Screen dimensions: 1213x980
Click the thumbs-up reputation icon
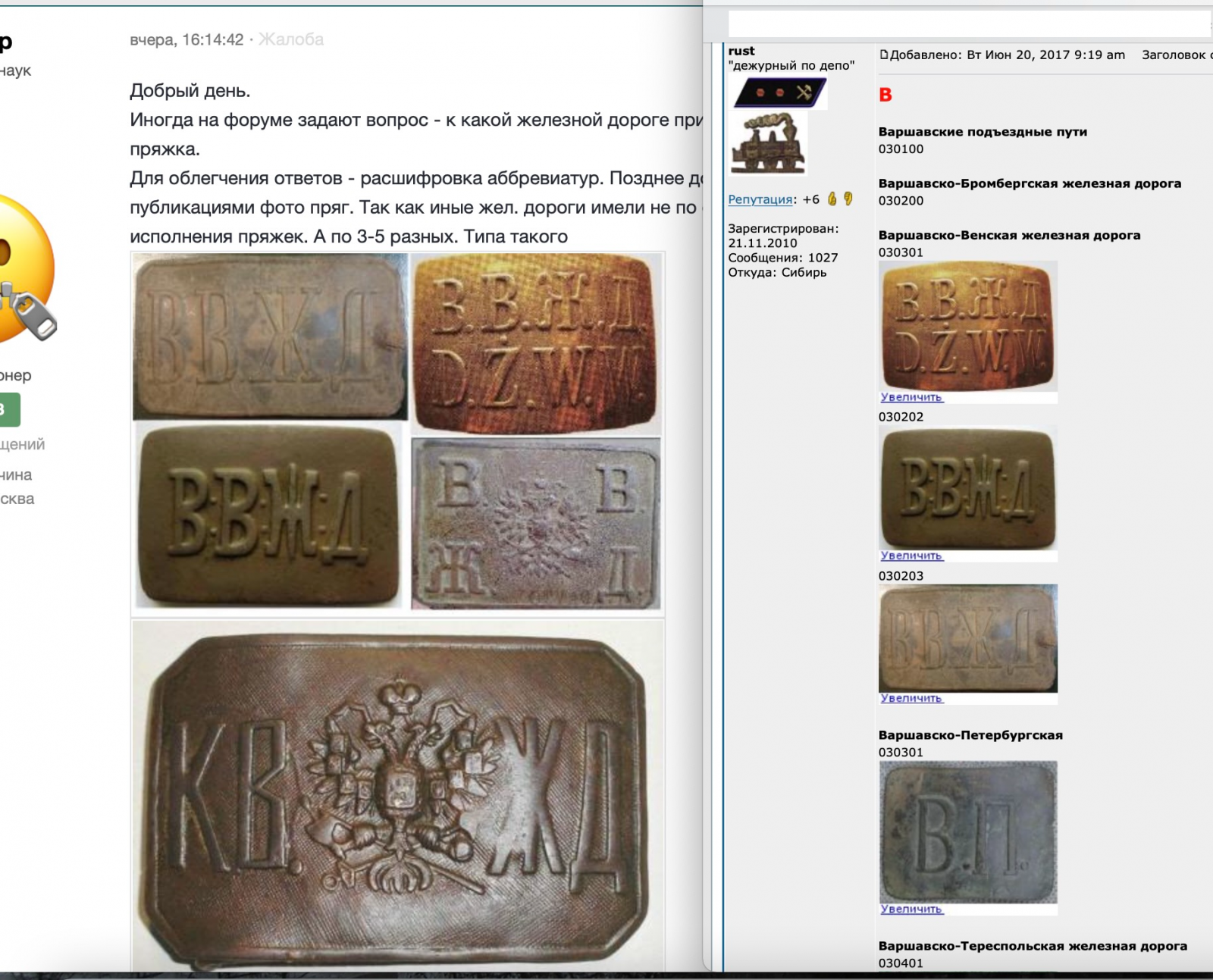coord(832,199)
